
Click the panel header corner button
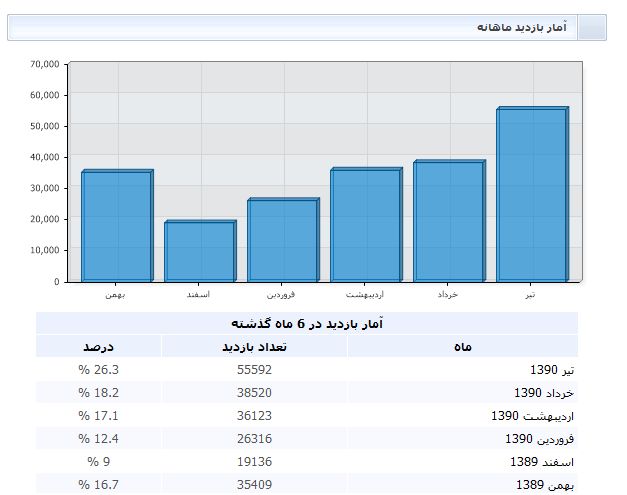[592, 27]
